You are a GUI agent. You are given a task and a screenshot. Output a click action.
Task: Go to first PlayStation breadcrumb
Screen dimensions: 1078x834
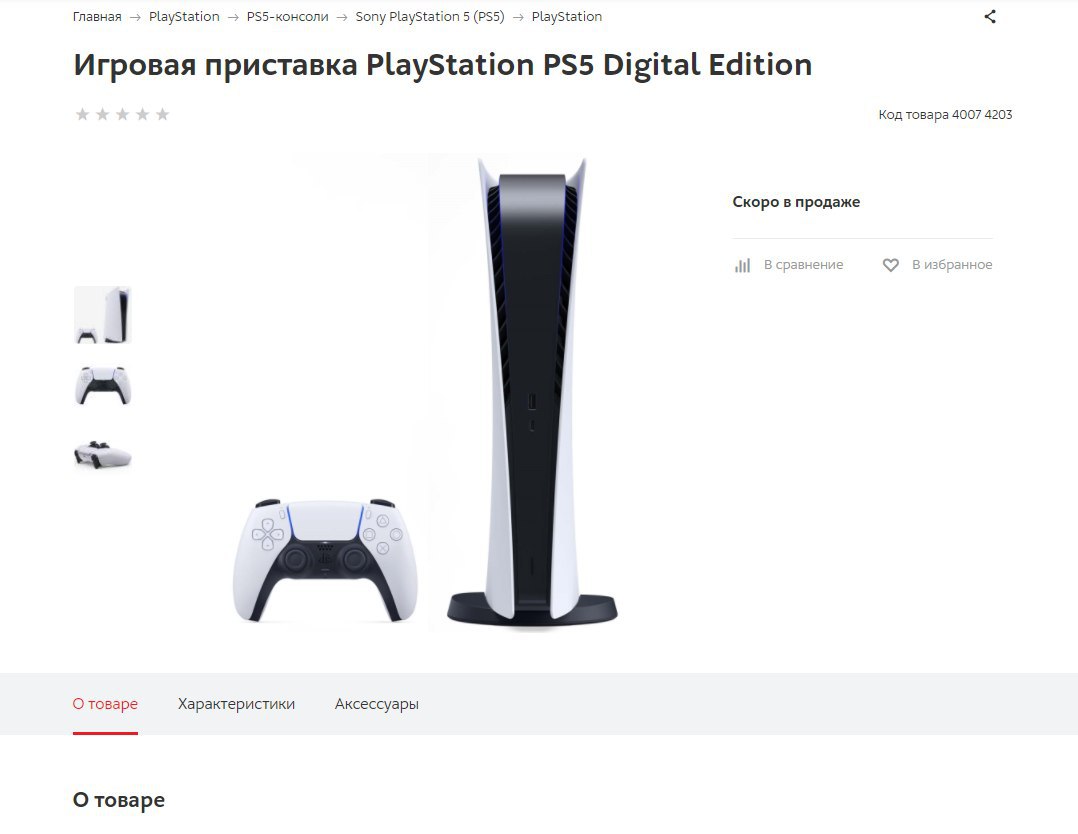coord(184,17)
